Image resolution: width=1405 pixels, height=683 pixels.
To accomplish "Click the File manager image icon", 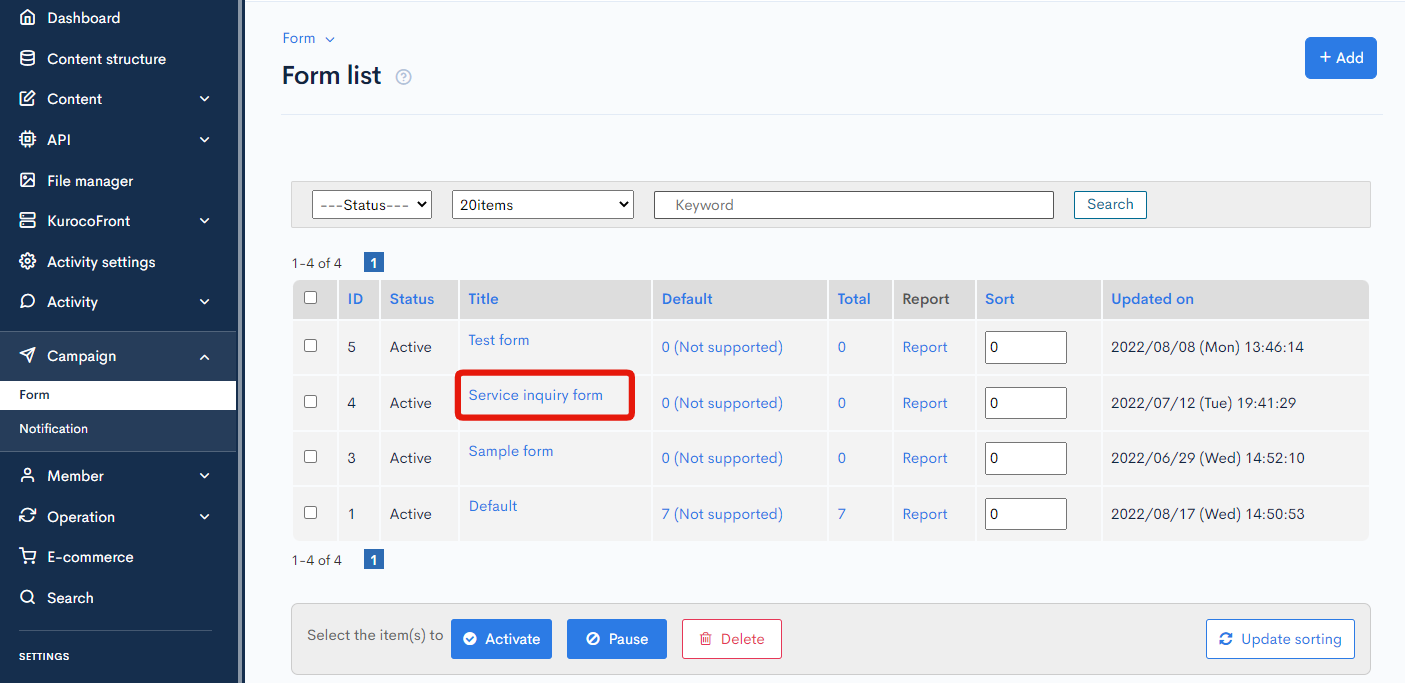I will tap(28, 181).
